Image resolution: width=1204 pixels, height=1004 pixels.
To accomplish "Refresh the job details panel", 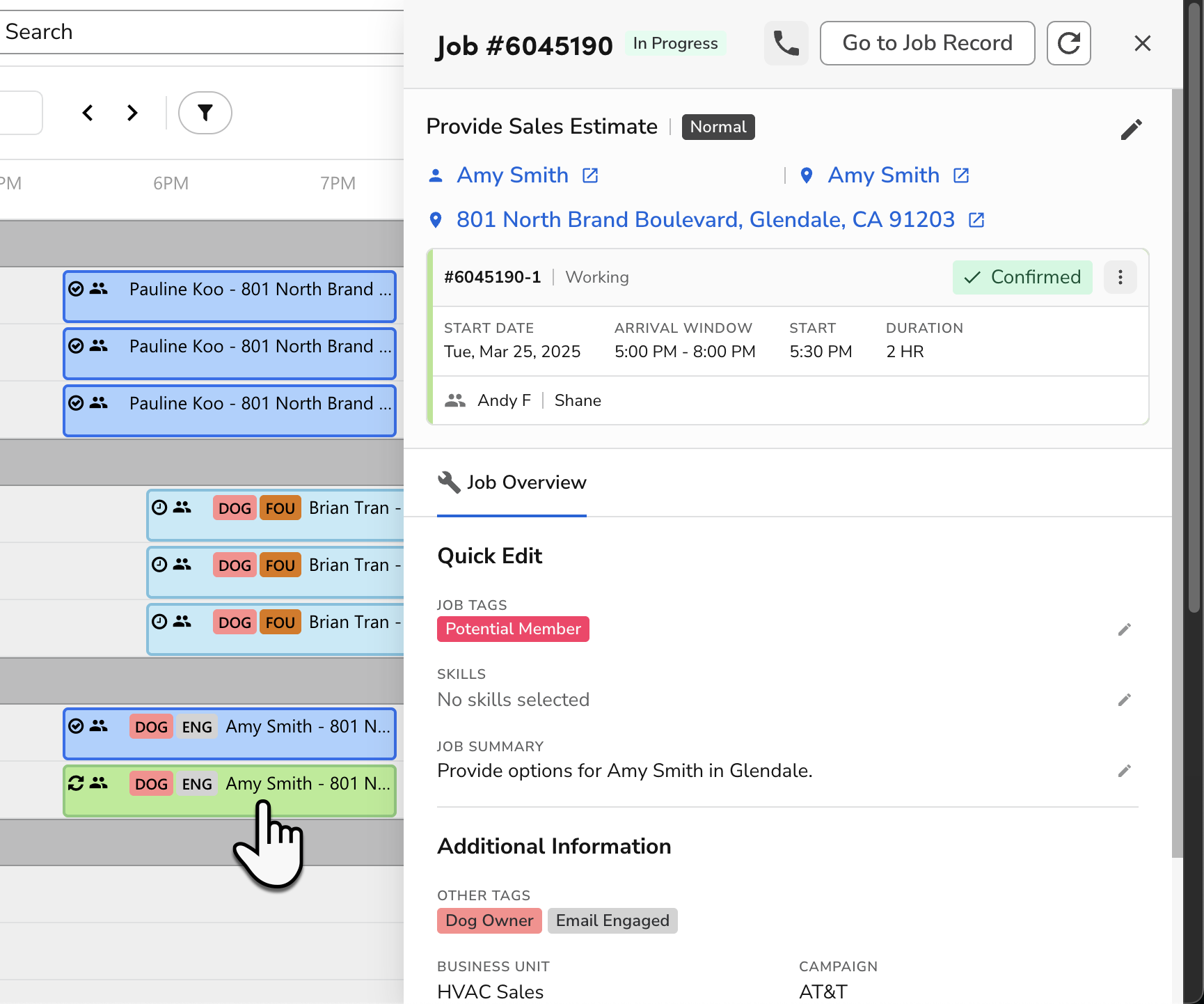I will click(x=1069, y=43).
